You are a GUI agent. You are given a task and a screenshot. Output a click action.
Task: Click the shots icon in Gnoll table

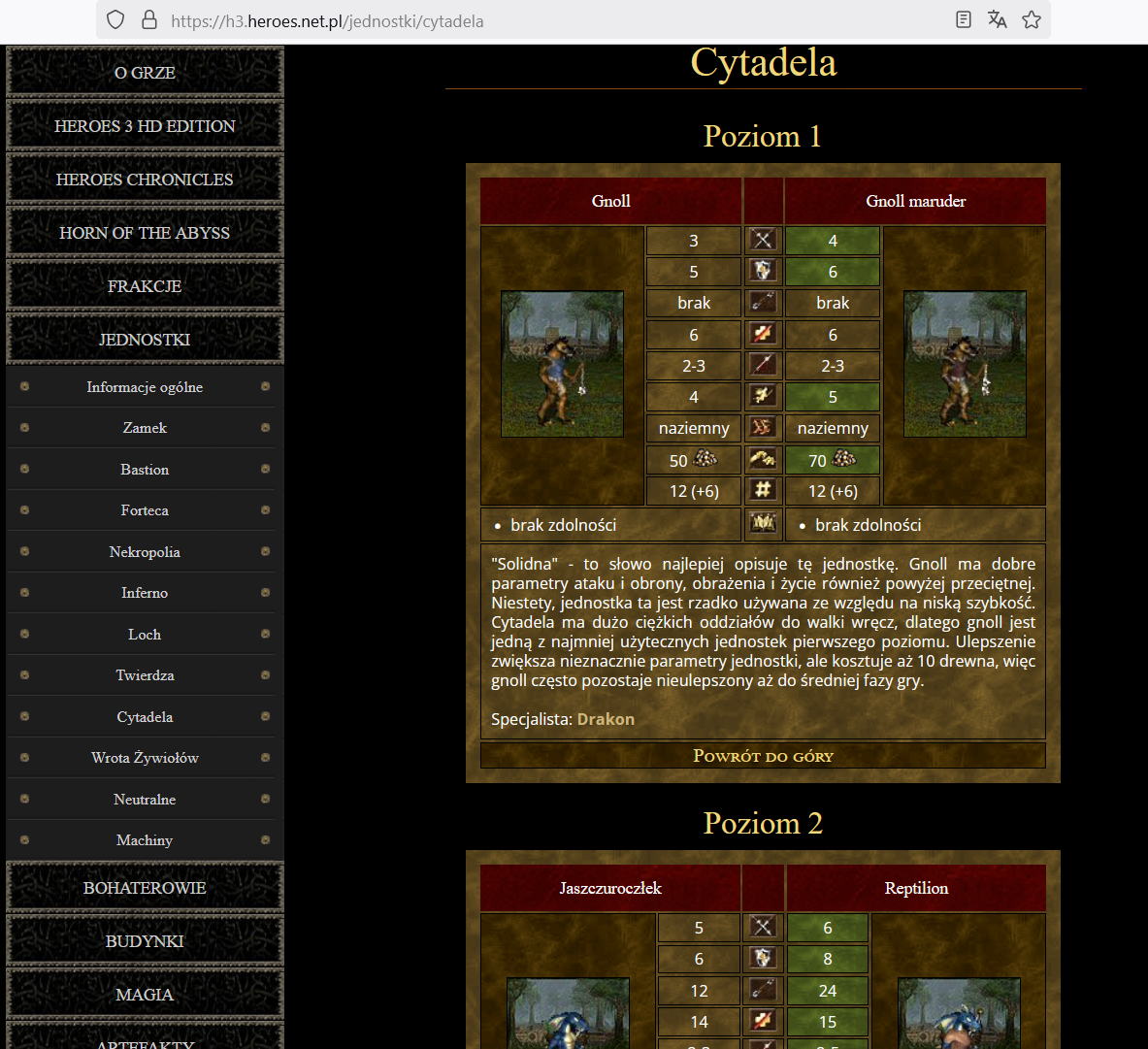763,303
